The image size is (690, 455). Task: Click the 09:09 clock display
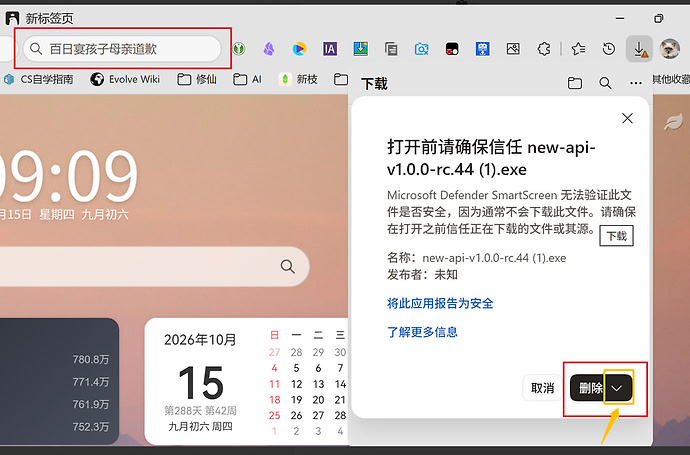coord(68,176)
